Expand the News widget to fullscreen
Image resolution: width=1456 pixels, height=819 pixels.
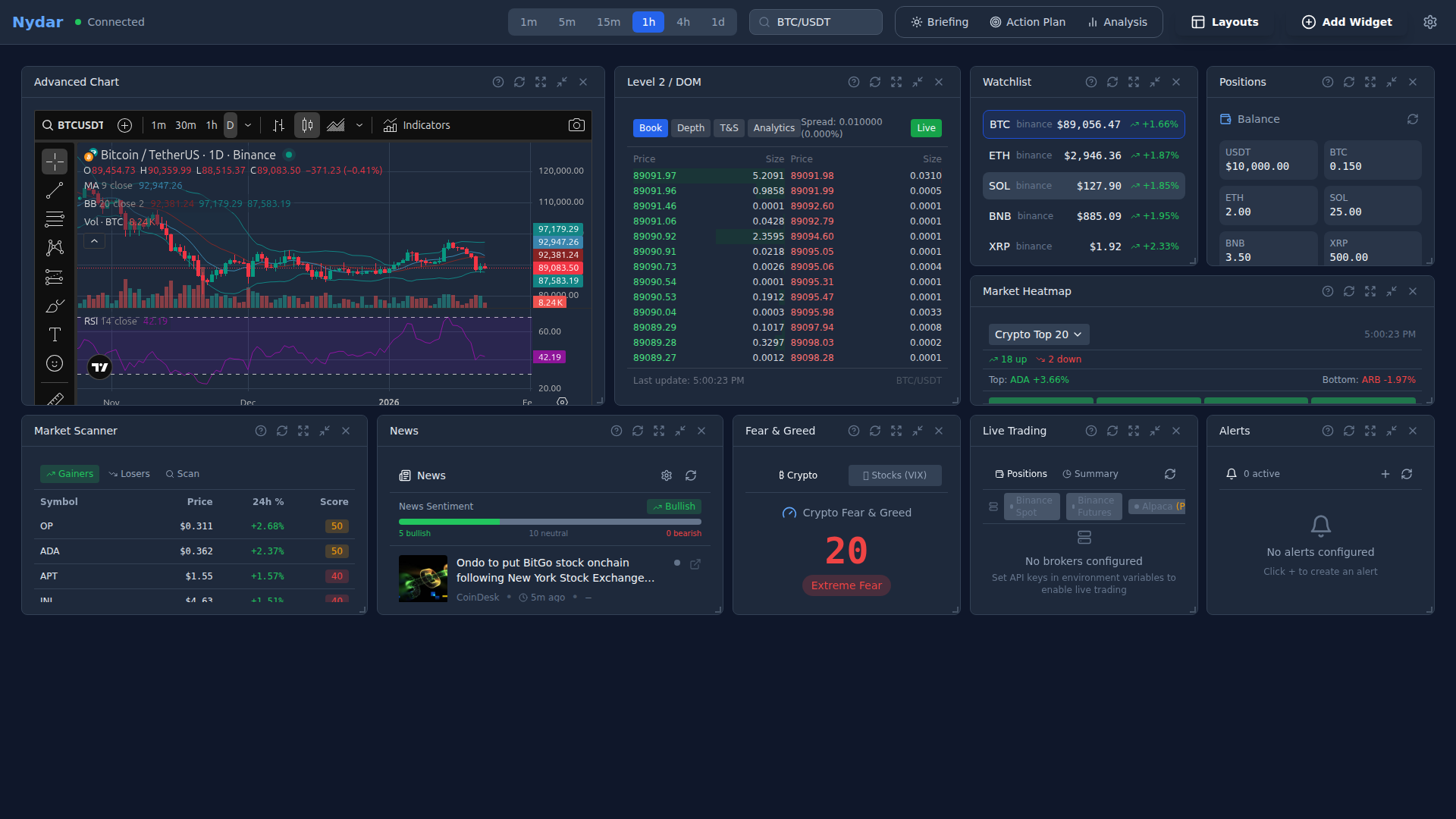coord(659,431)
